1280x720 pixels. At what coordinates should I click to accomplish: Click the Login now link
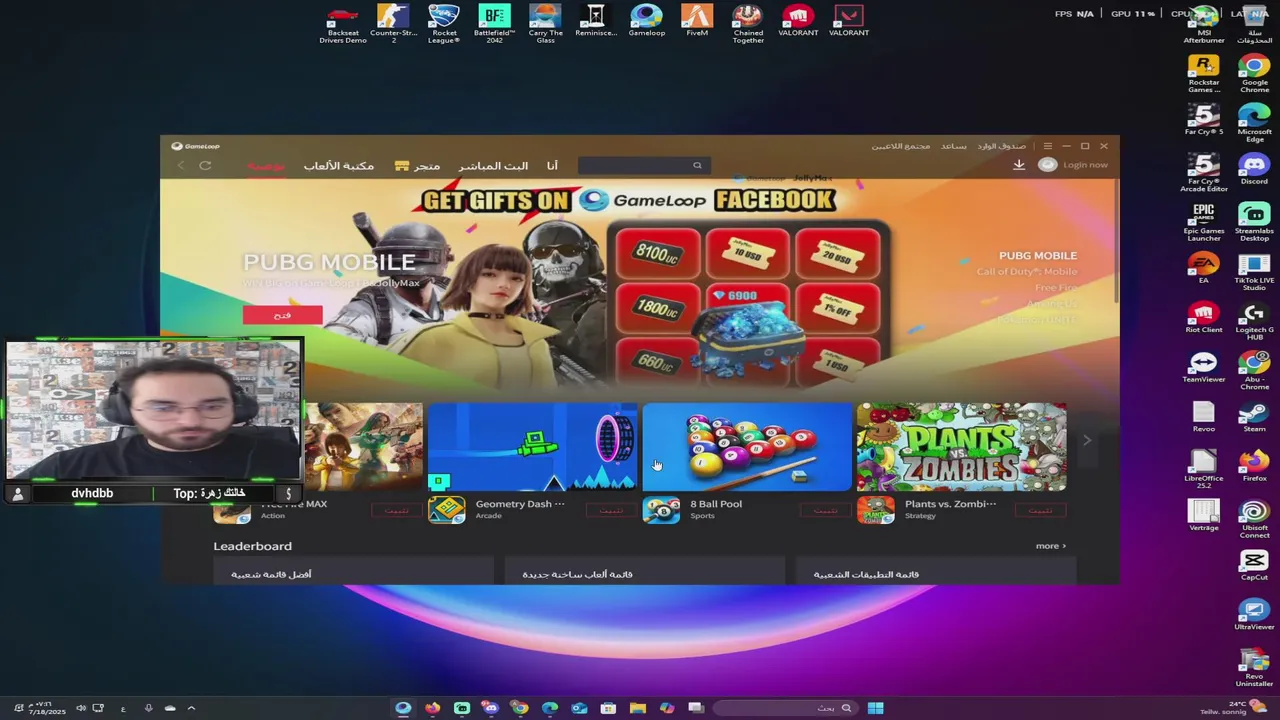pos(1085,165)
